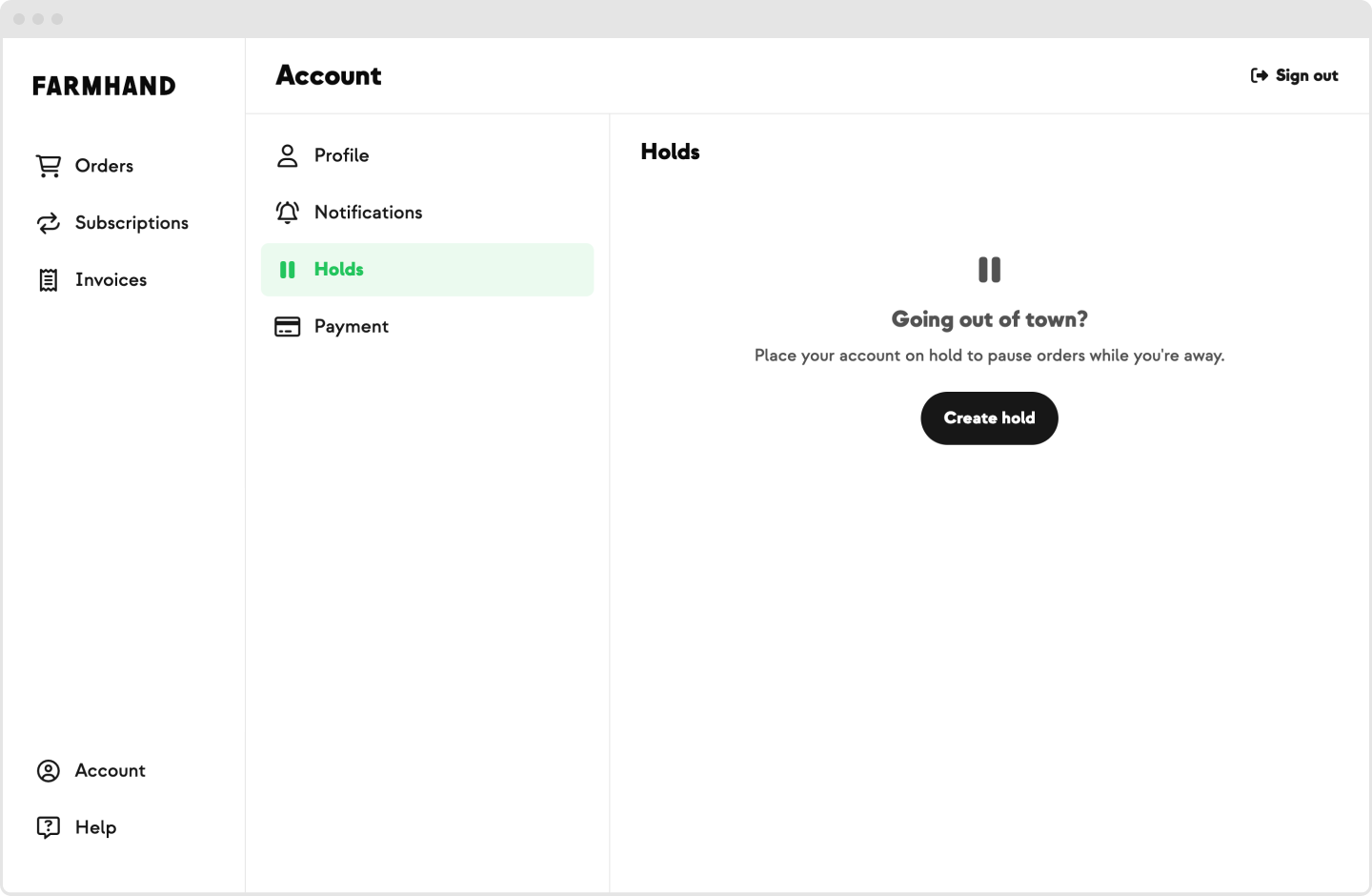The width and height of the screenshot is (1372, 896).
Task: Click the Help question bubble icon
Action: (x=49, y=827)
